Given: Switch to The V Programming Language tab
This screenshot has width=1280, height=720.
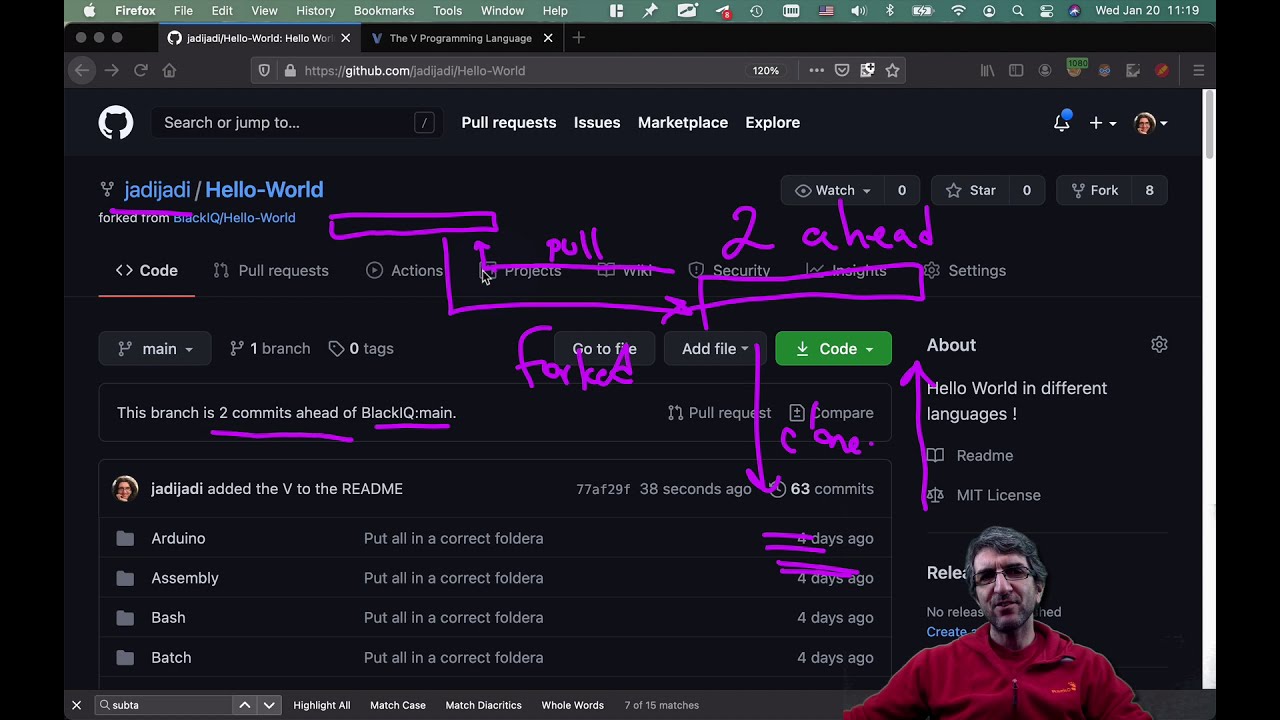Looking at the screenshot, I should click(460, 38).
